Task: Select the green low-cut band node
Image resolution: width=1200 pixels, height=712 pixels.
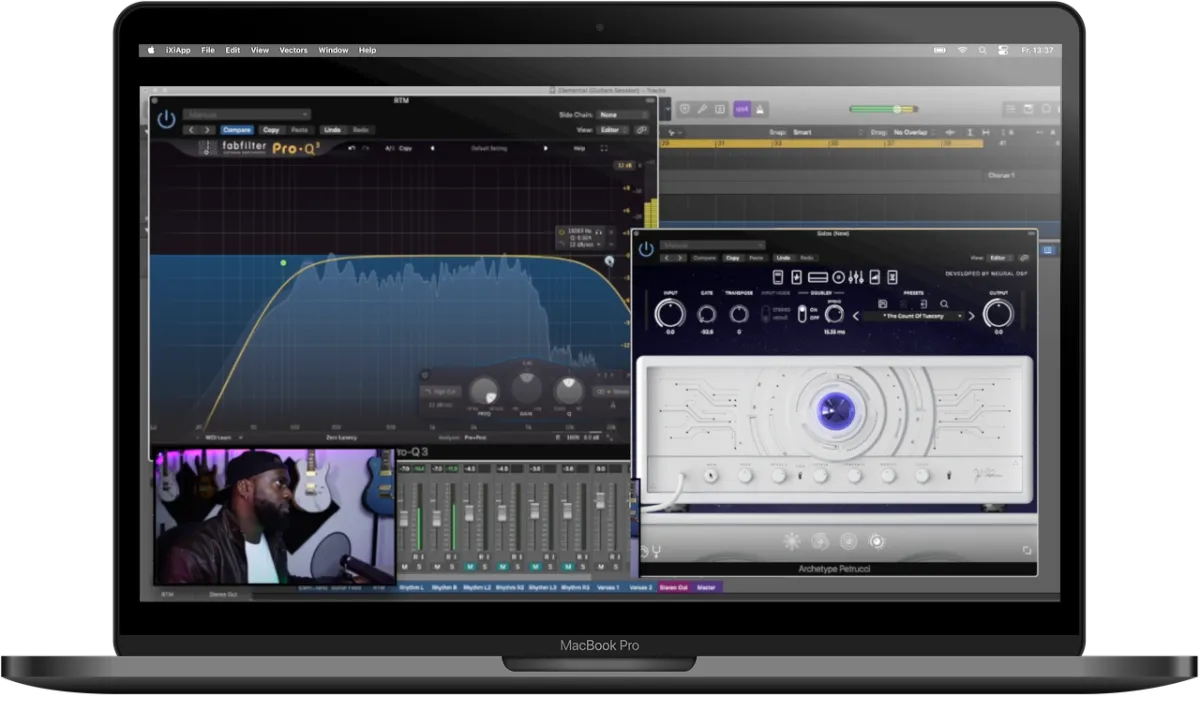Action: click(283, 263)
